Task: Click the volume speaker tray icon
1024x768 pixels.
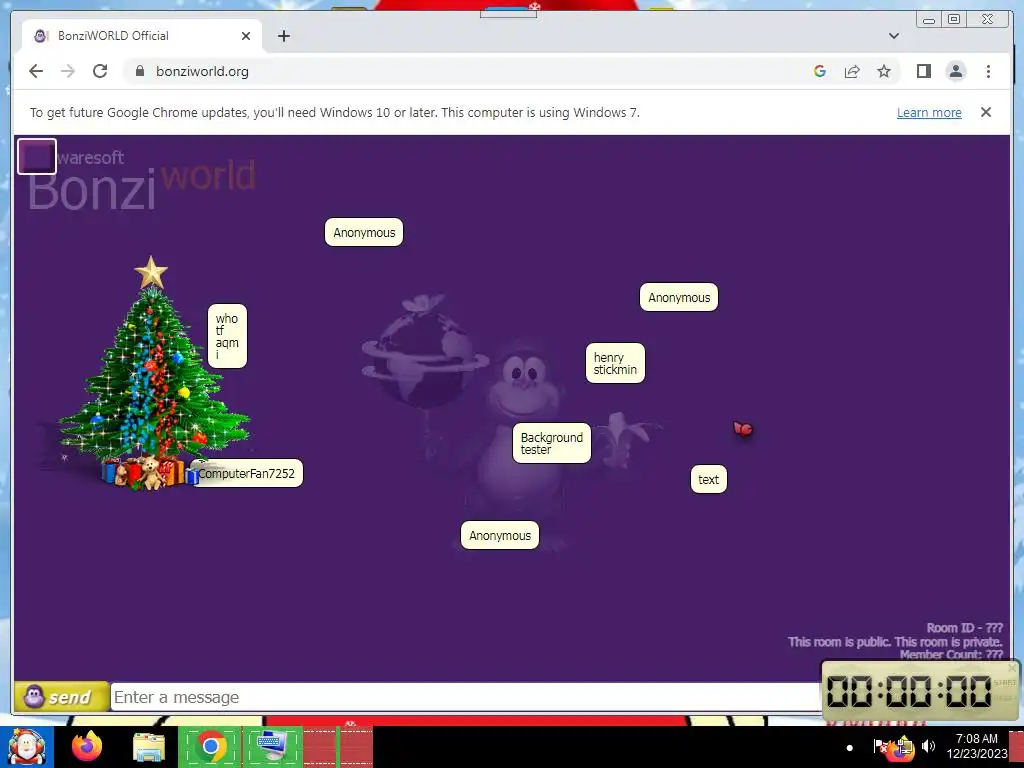Action: [x=928, y=746]
